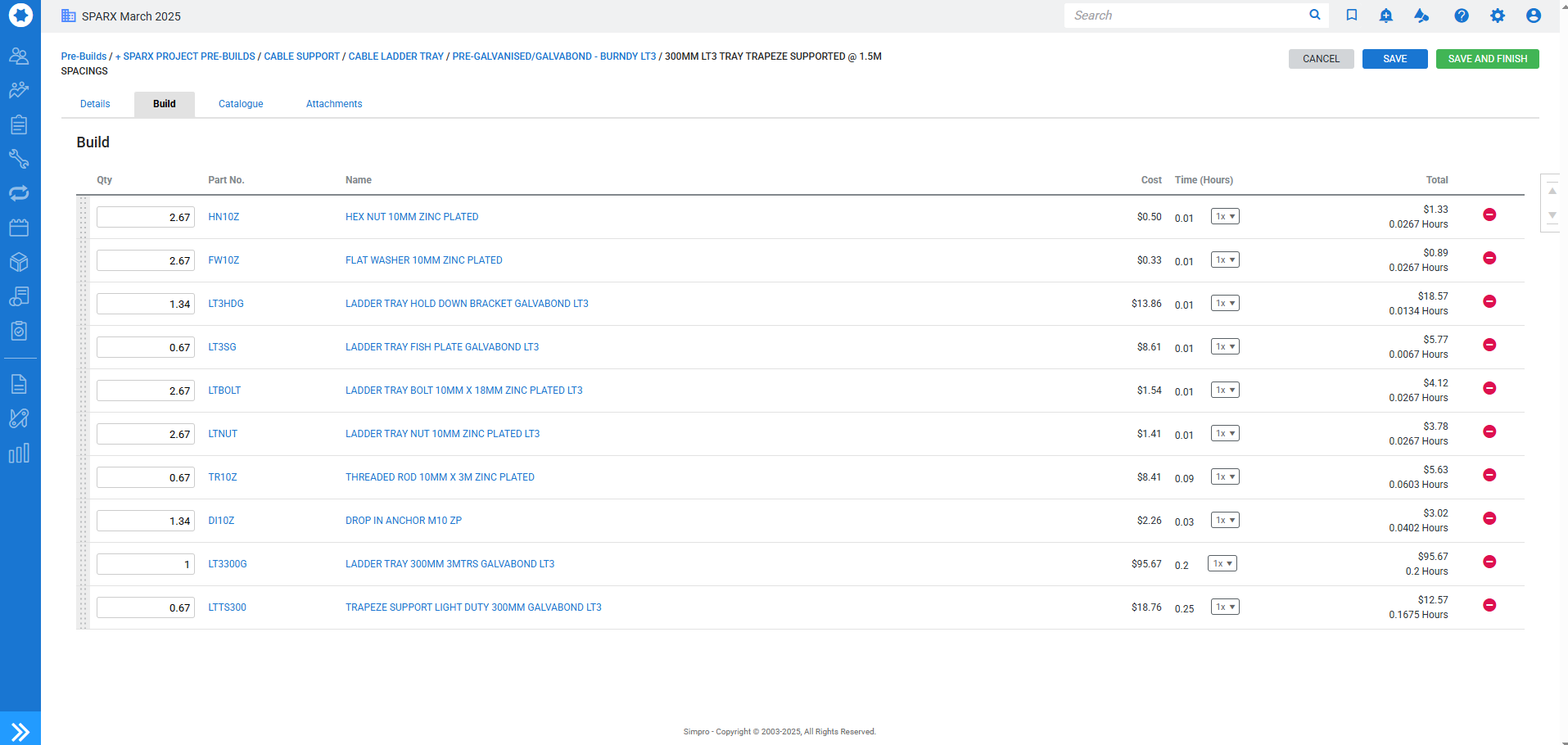Expand the sidebar with double-chevron button

click(x=20, y=730)
